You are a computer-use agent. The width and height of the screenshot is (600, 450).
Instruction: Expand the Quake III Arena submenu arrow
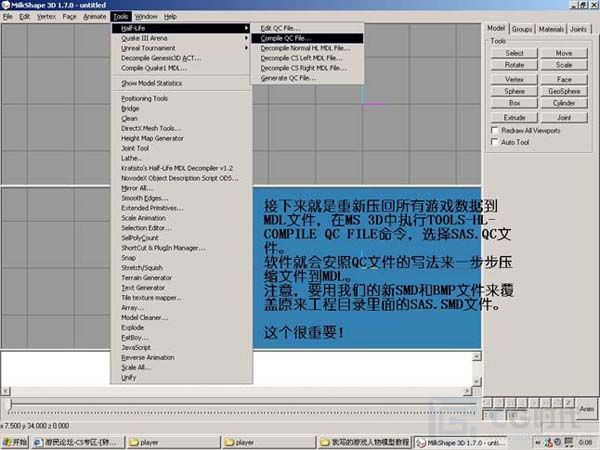pos(246,38)
